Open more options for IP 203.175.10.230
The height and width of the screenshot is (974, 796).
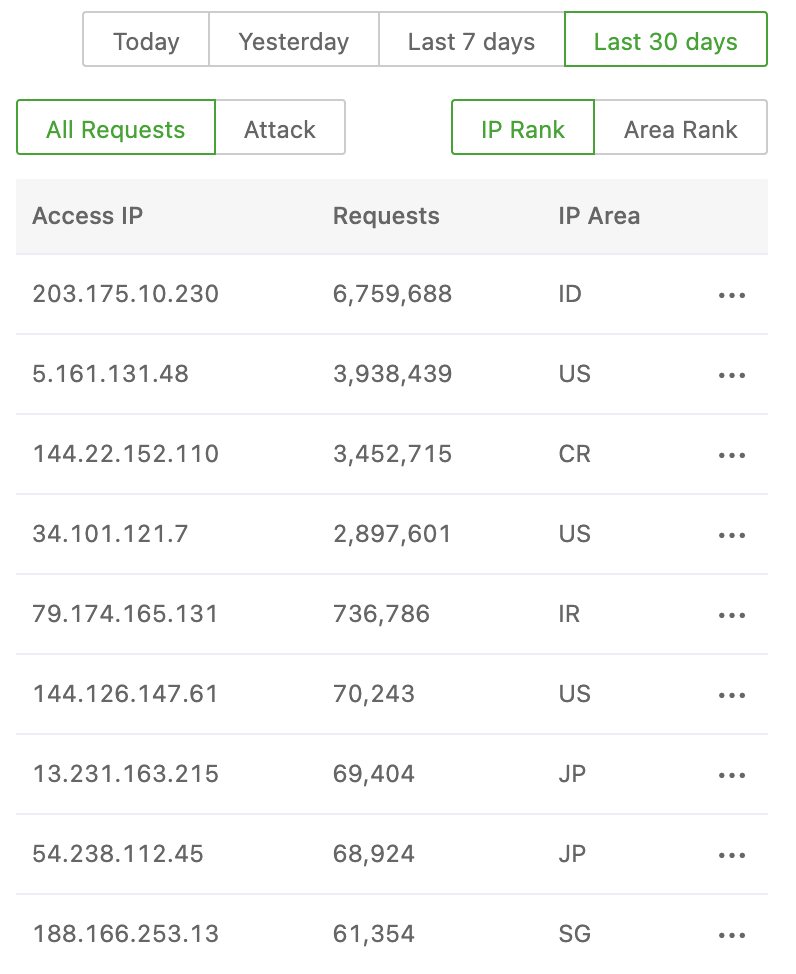(732, 295)
